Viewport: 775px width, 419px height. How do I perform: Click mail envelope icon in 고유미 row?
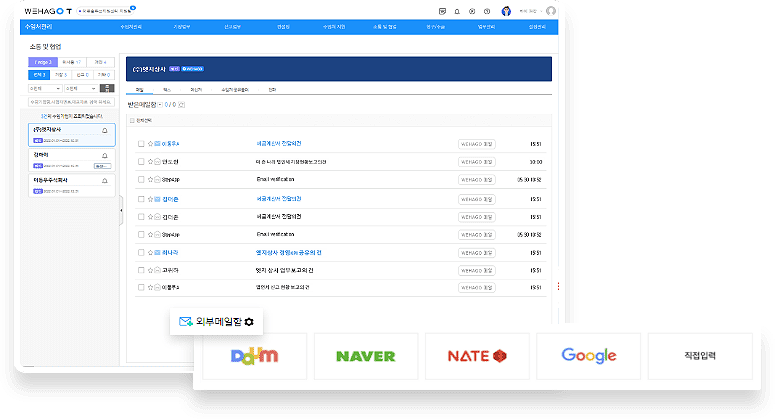157,270
